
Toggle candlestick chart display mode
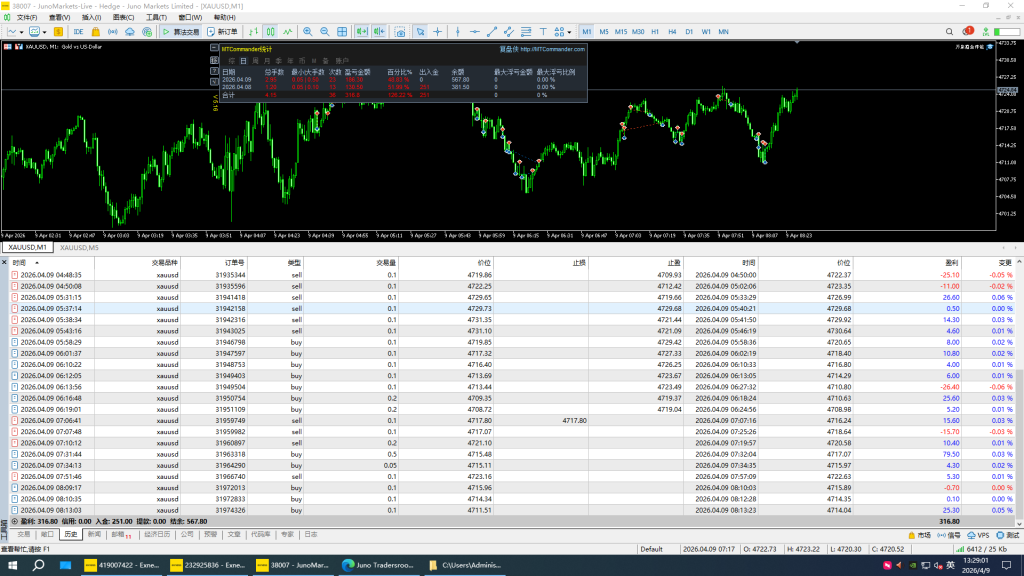270,32
